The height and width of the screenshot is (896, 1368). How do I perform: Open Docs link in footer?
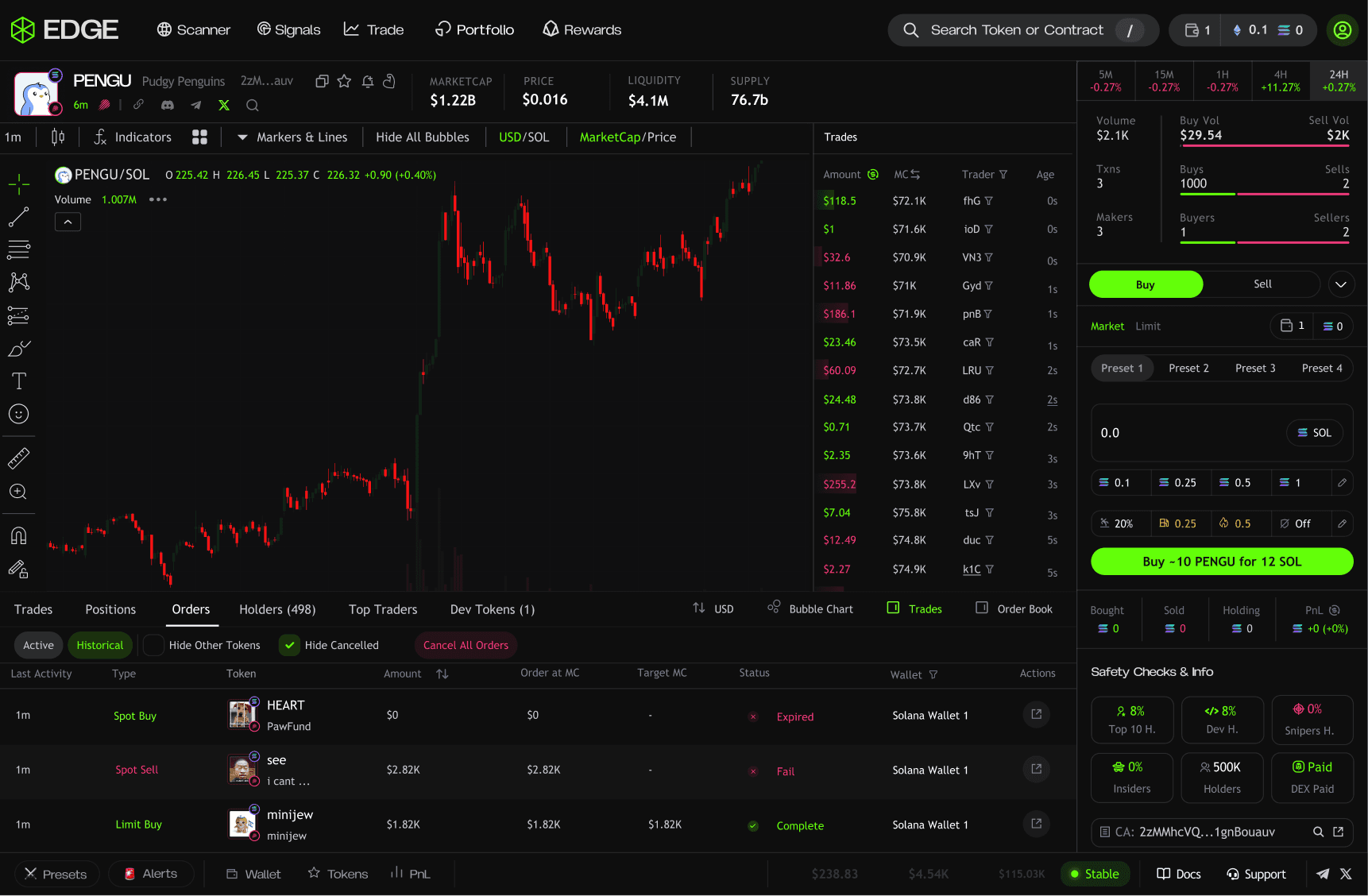[1178, 874]
